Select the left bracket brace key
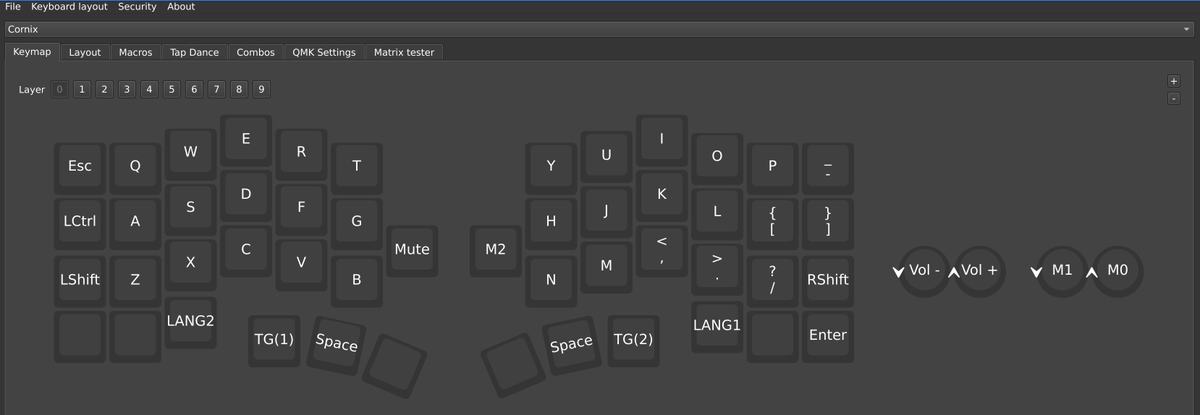This screenshot has width=1200, height=415. [x=772, y=222]
